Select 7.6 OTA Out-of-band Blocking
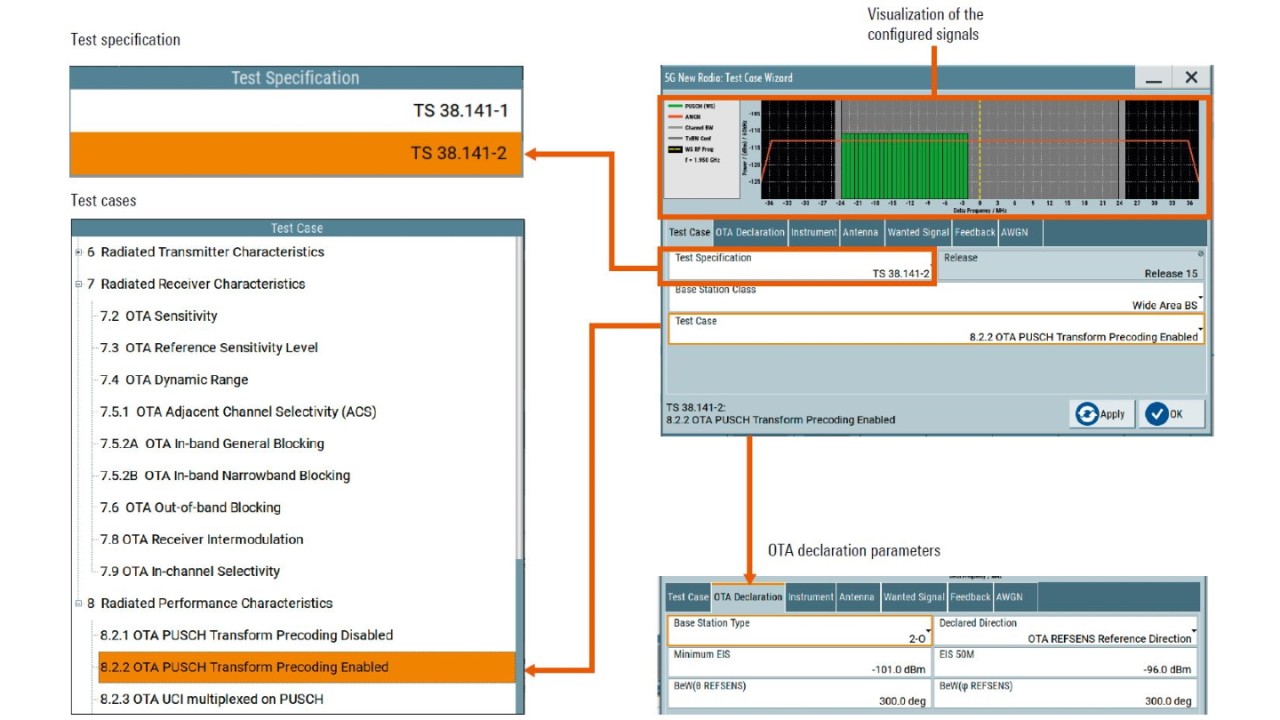Viewport: 1280px width, 720px height. tap(190, 508)
